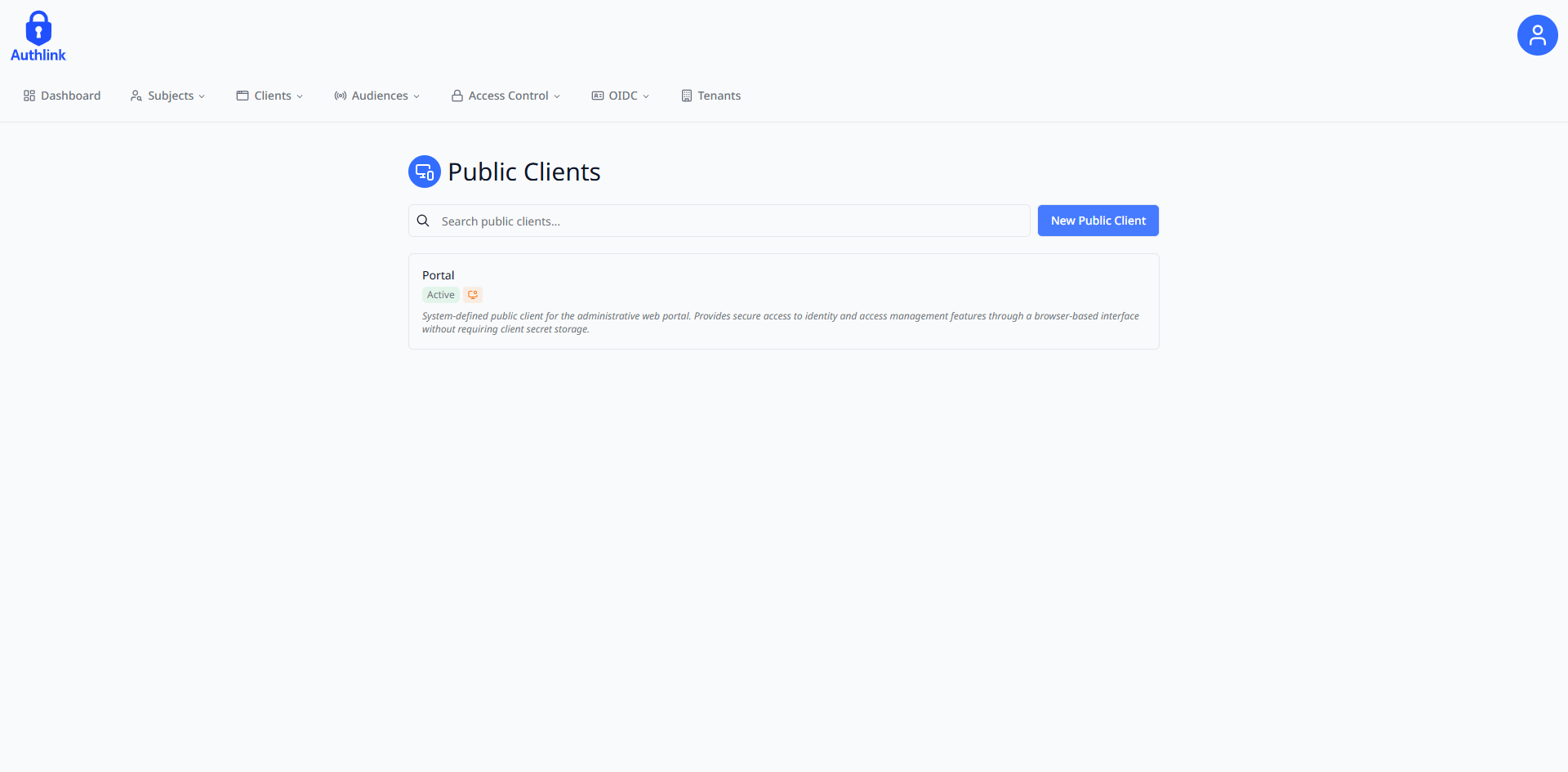Click the Subjects person-search icon
The width and height of the screenshot is (1568, 772).
(x=135, y=96)
